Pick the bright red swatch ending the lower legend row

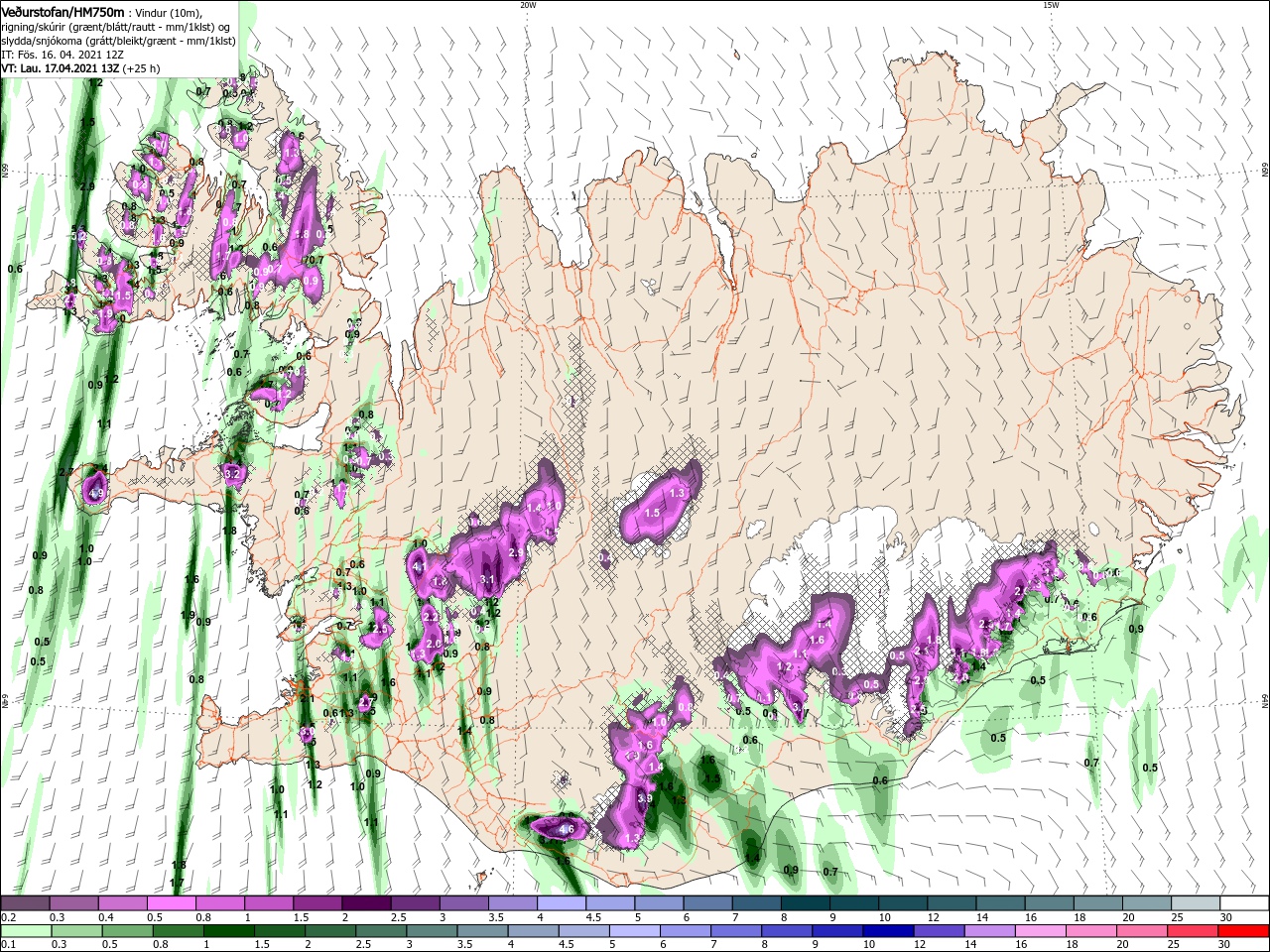coord(1244,931)
